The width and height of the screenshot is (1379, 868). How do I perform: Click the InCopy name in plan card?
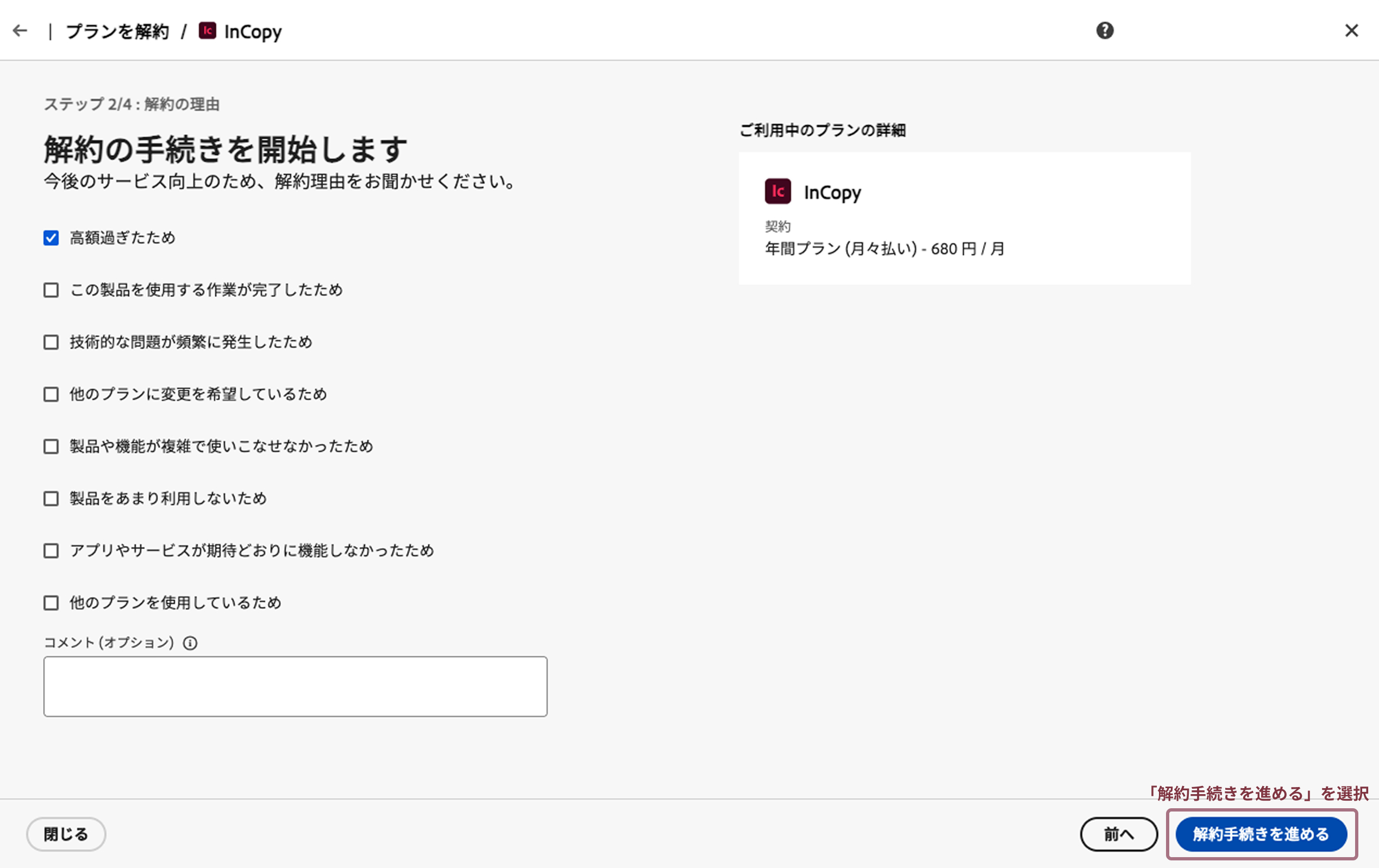click(x=832, y=192)
